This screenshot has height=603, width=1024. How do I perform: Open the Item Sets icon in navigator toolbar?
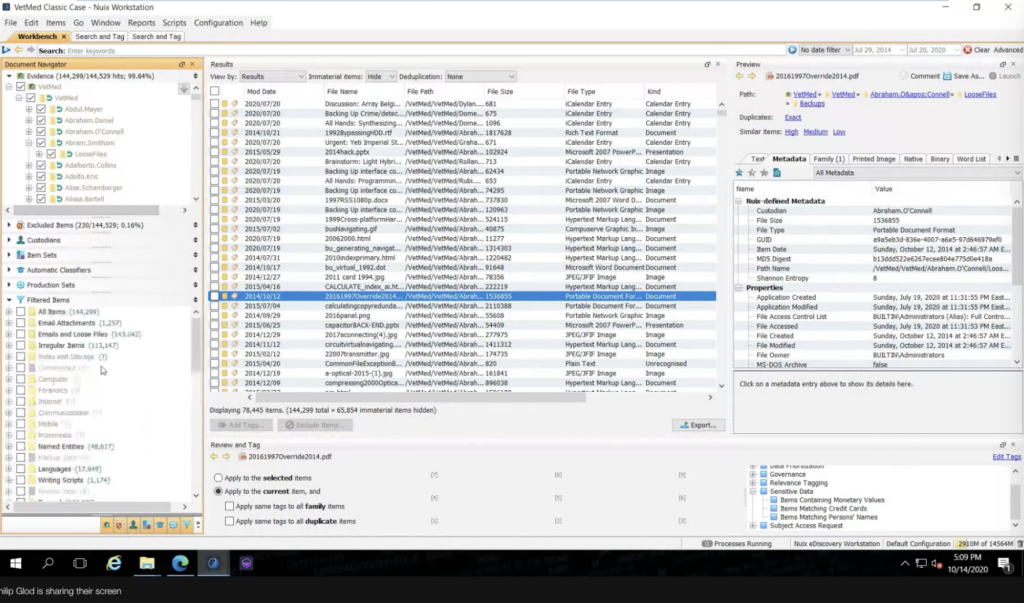pyautogui.click(x=146, y=525)
